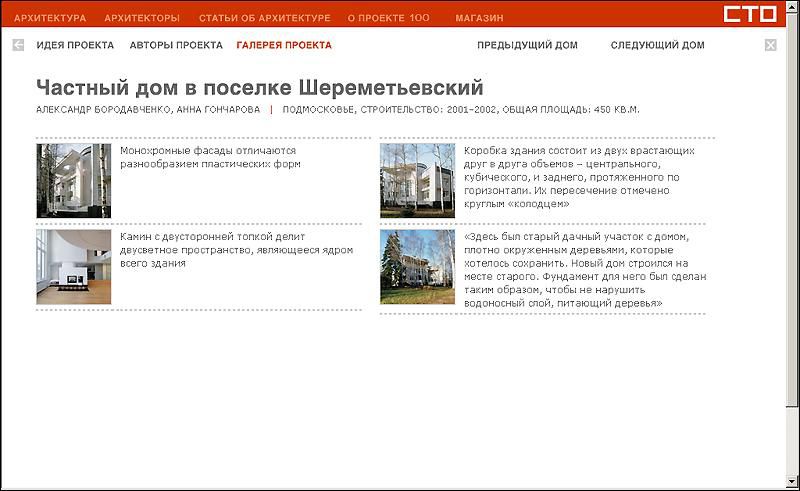Open the Архитектура menu item
This screenshot has height=491, width=800.
pyautogui.click(x=50, y=18)
